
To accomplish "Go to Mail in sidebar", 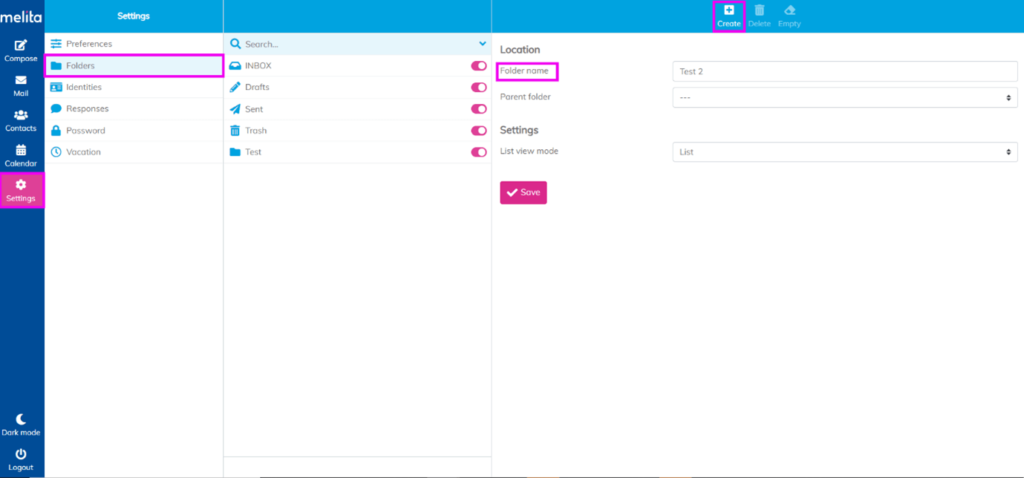I will [x=21, y=81].
